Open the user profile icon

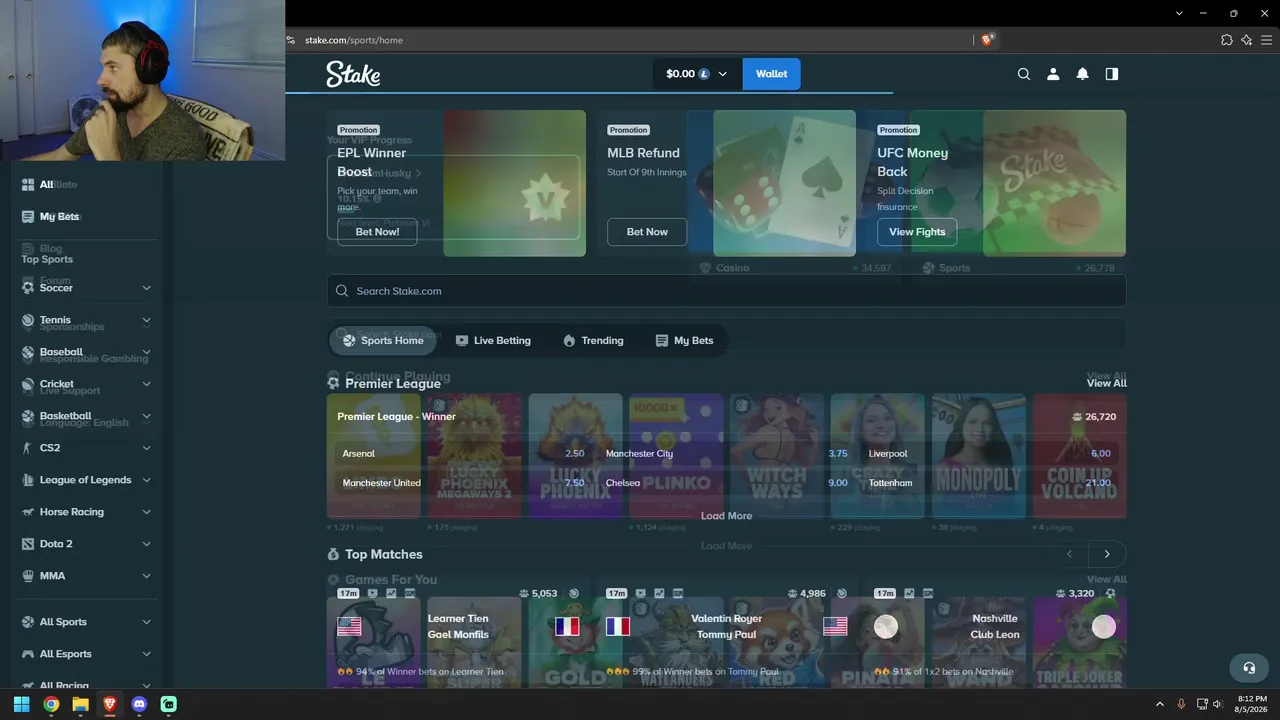(1053, 74)
